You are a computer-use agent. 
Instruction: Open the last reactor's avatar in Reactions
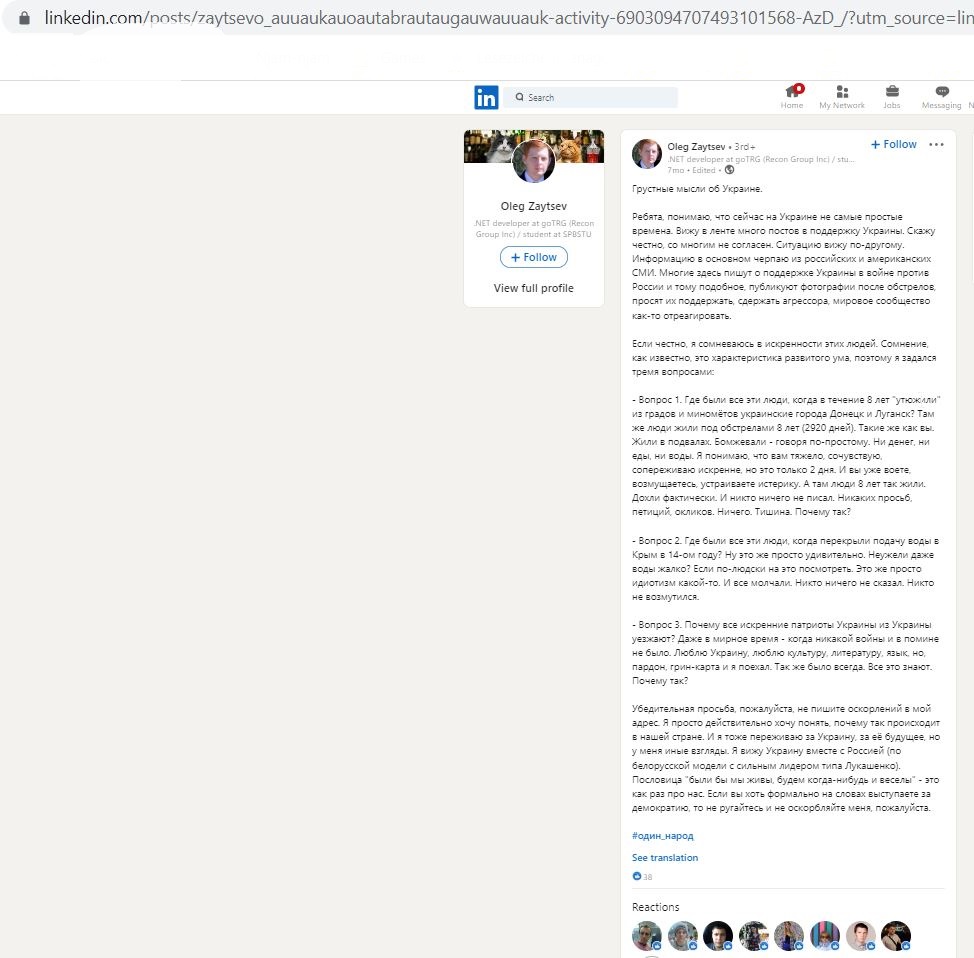[896, 936]
